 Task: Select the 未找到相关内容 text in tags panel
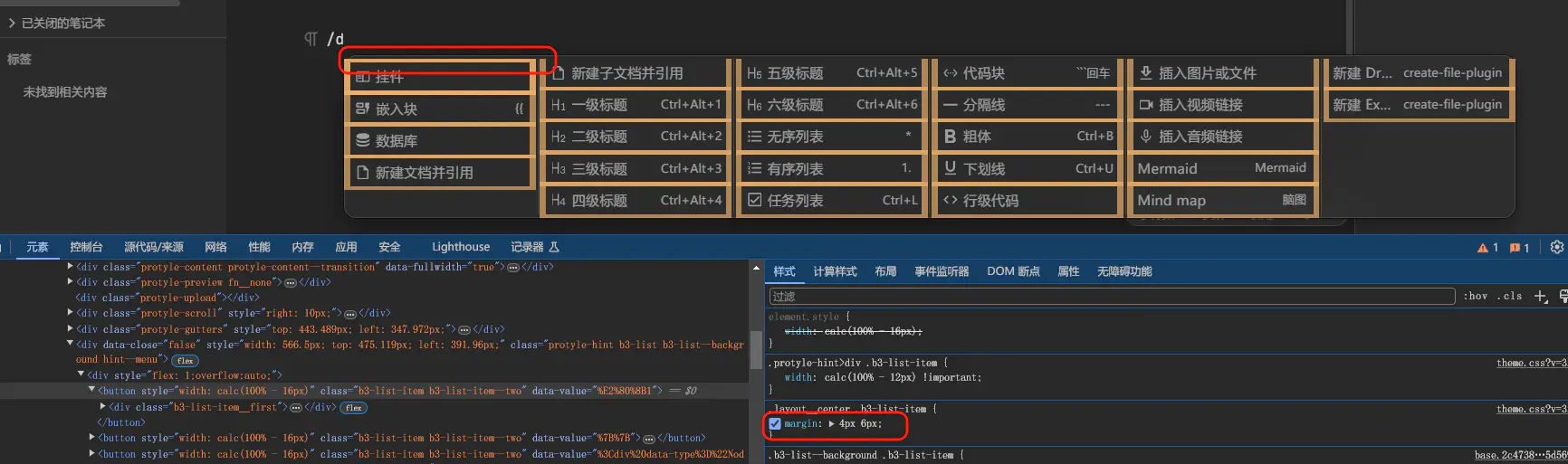coord(65,92)
